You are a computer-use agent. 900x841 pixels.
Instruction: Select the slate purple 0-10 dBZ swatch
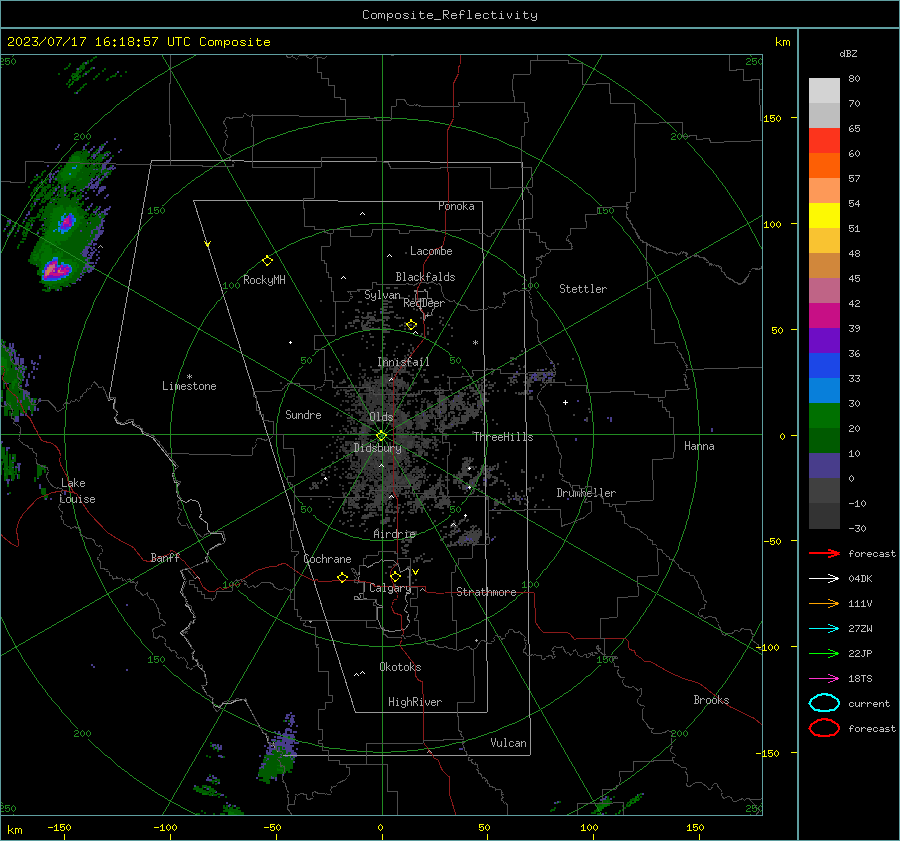tap(824, 466)
